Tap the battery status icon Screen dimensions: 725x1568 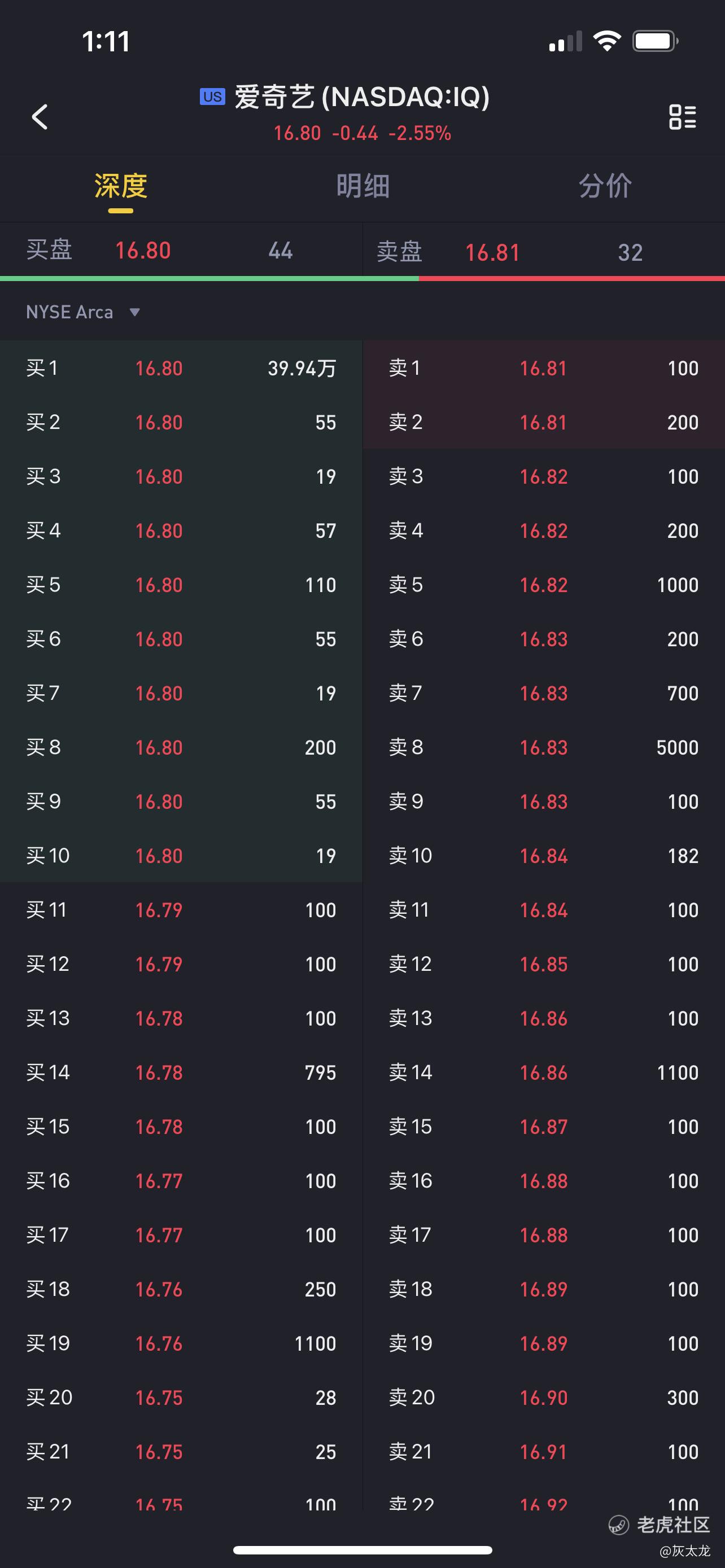click(656, 41)
